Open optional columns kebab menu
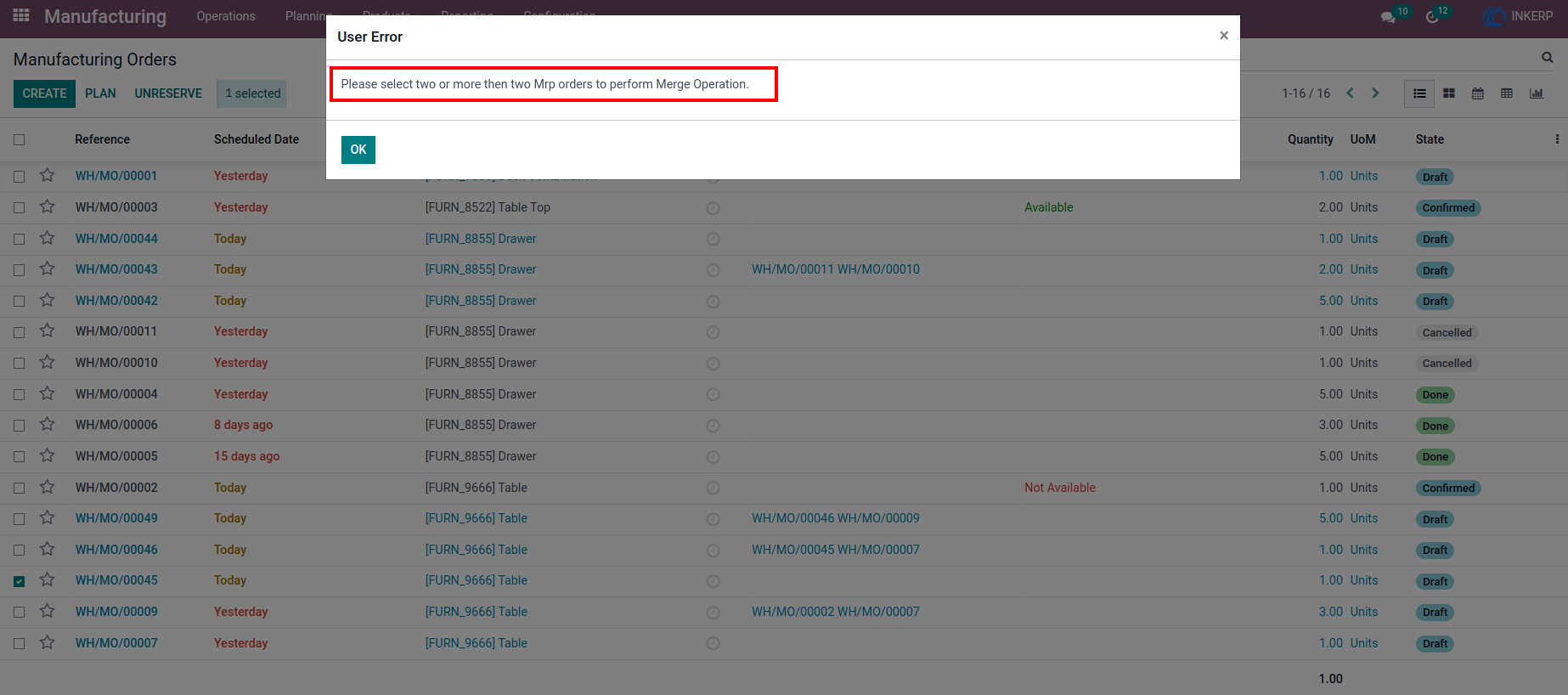The image size is (1568, 695). (x=1557, y=139)
